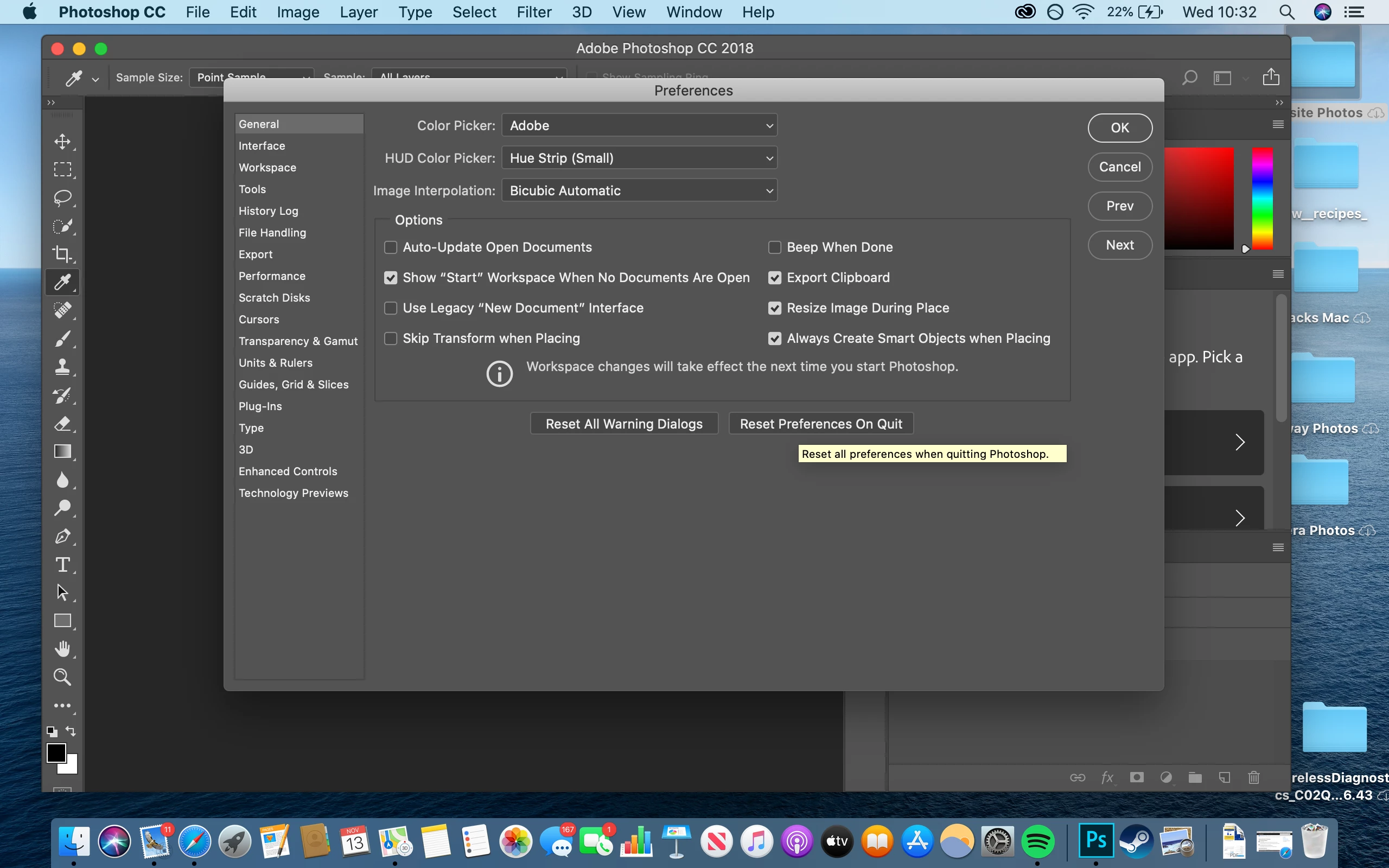This screenshot has width=1389, height=868.
Task: Open the Color Picker dropdown
Action: point(639,126)
